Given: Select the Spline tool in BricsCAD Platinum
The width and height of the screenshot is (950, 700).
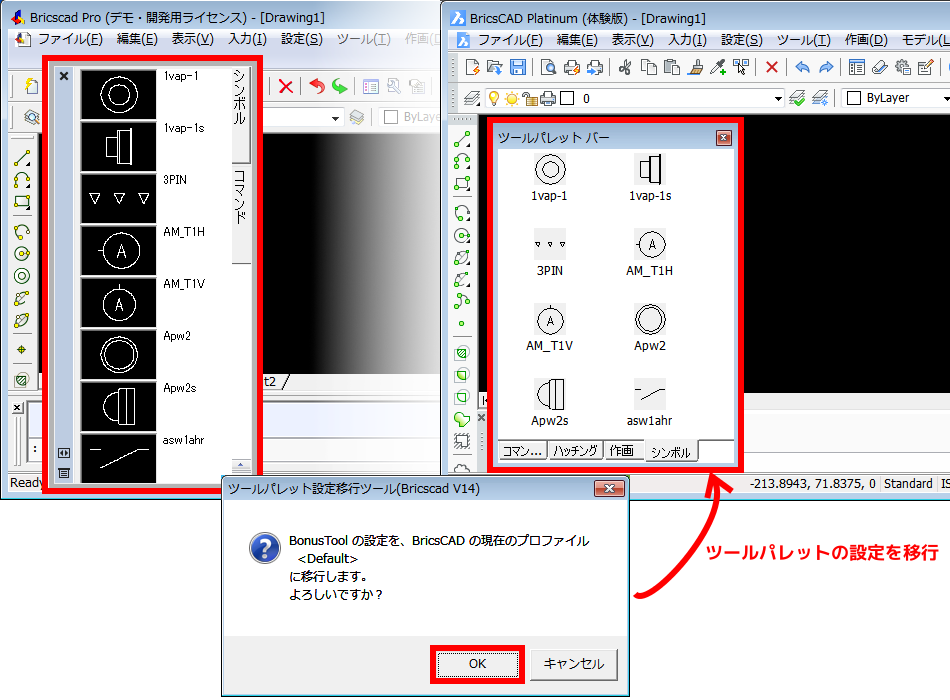Looking at the screenshot, I should point(462,301).
